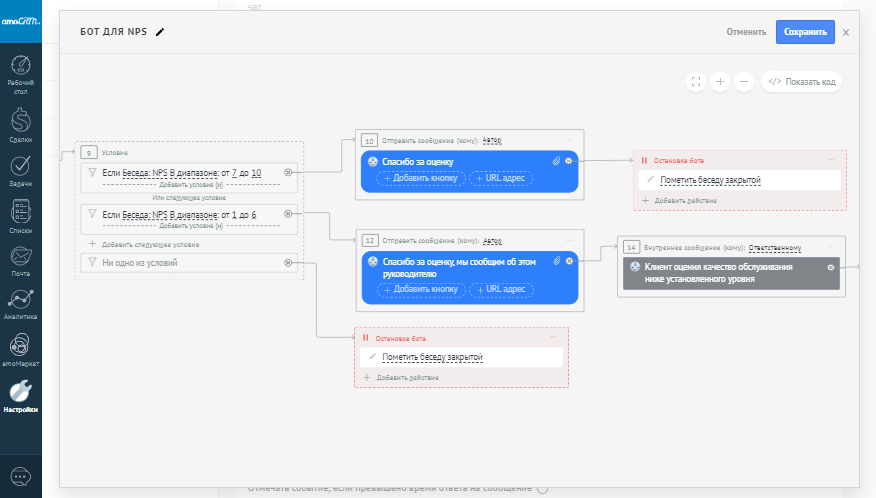The height and width of the screenshot is (498, 876).
Task: Click paperclip icon in 'Спасибо за оценку' message
Action: point(557,161)
